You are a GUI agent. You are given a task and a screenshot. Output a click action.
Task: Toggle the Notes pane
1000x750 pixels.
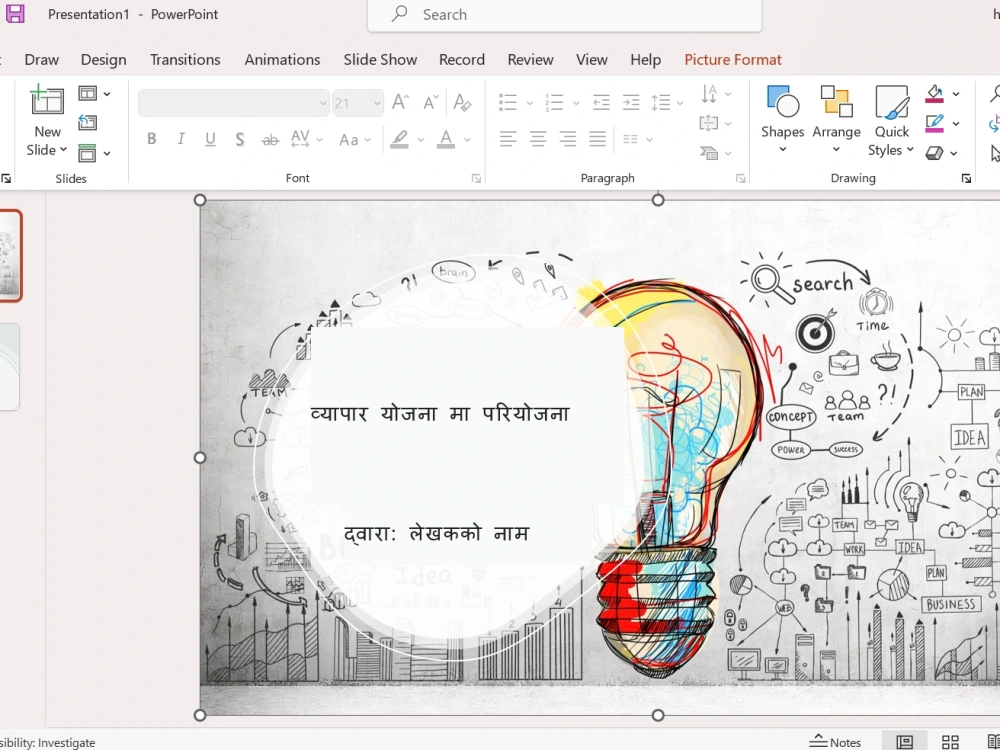[x=835, y=742]
